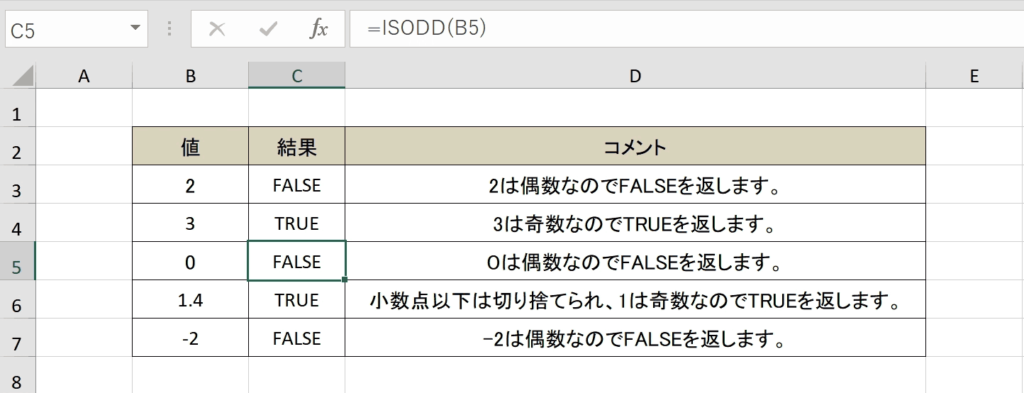The width and height of the screenshot is (1024, 393).
Task: Select the 結果 header cell
Action: pyautogui.click(x=296, y=146)
